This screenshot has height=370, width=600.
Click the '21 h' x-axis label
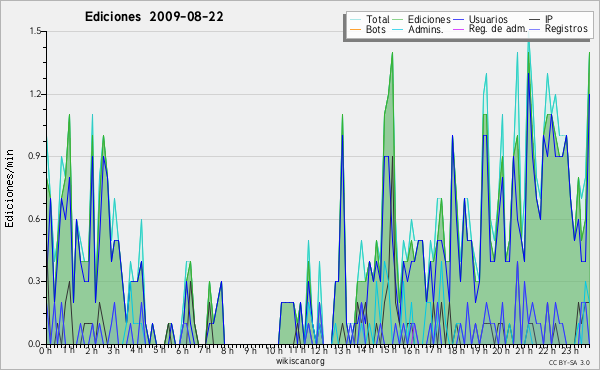[523, 351]
